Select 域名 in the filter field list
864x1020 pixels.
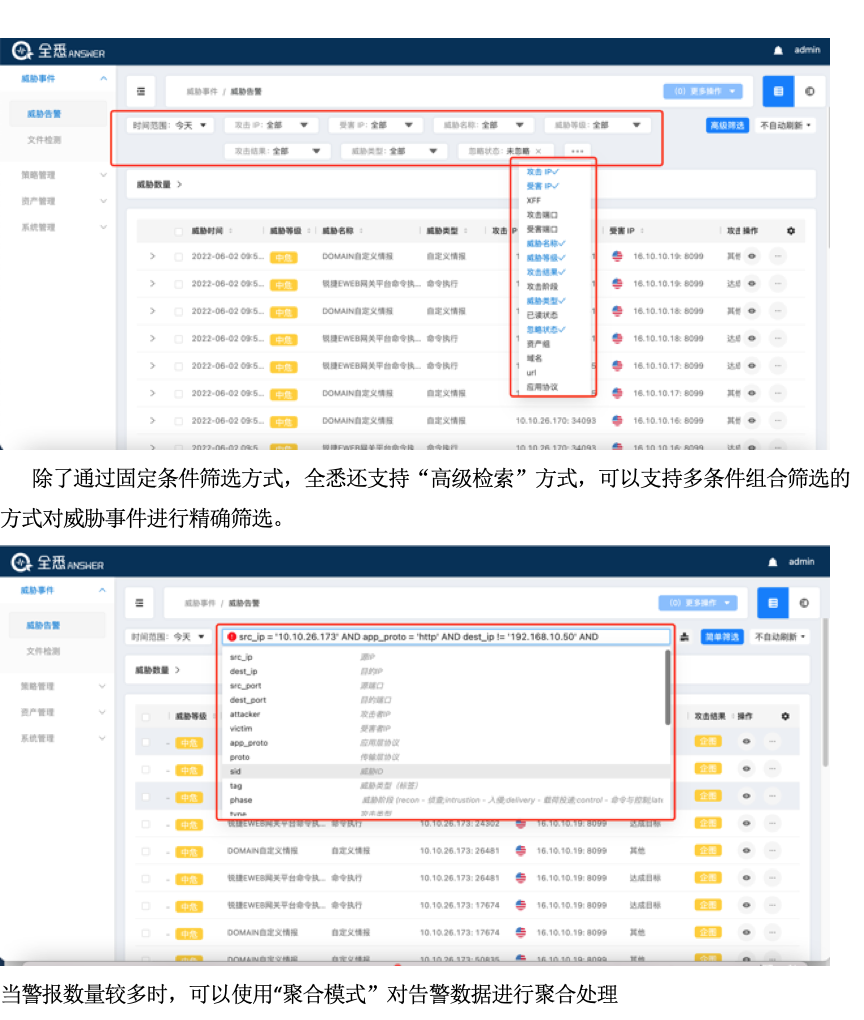click(x=533, y=357)
